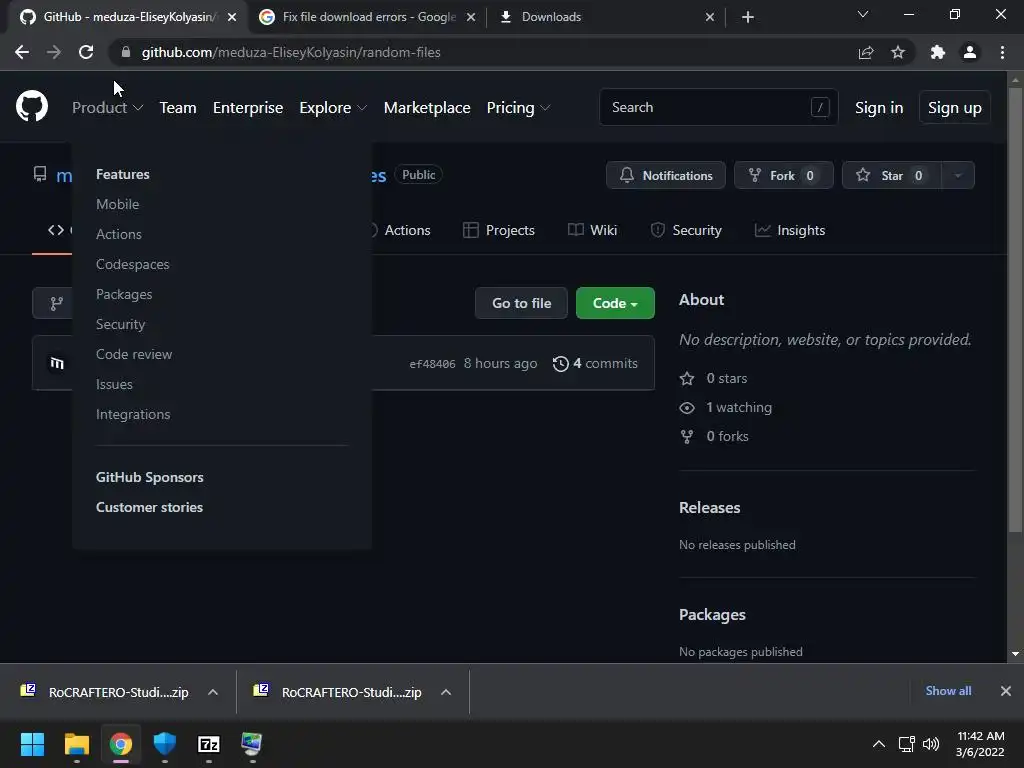Click Show all downloads
The height and width of the screenshot is (768, 1024).
tap(948, 691)
